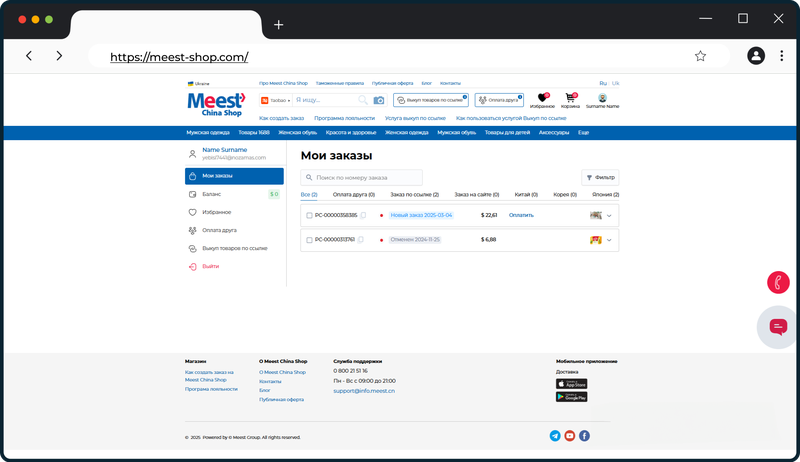Expand order PC-00000313761 details chevron
The height and width of the screenshot is (462, 800).
(609, 240)
